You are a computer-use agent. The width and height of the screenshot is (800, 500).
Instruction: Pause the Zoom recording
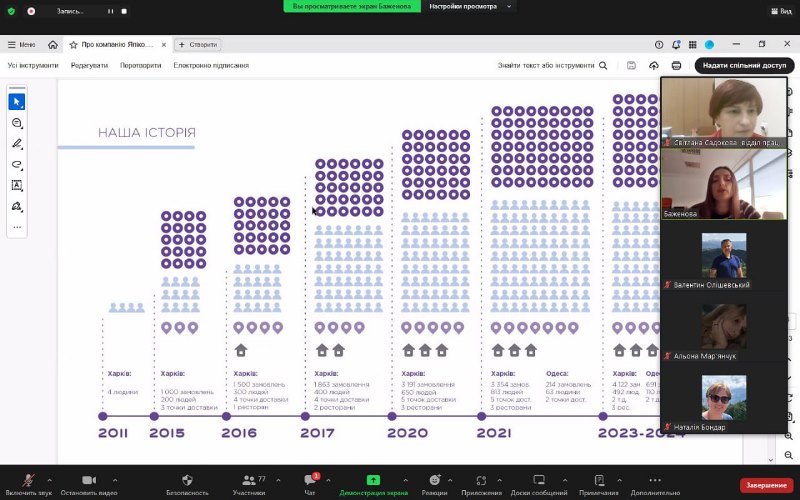point(110,11)
